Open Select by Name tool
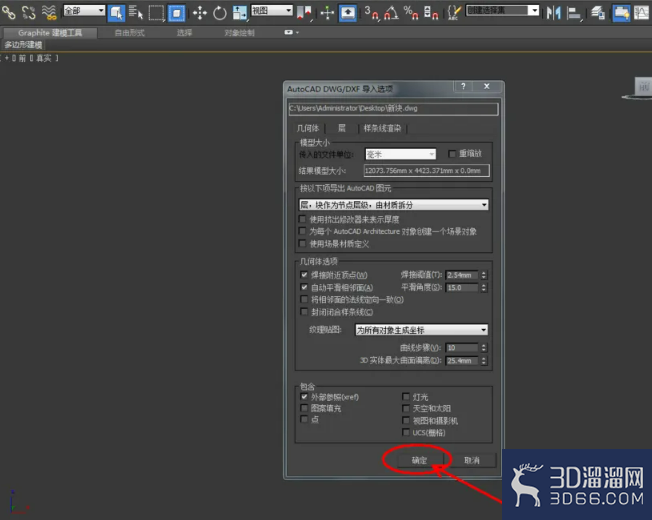 pos(136,13)
